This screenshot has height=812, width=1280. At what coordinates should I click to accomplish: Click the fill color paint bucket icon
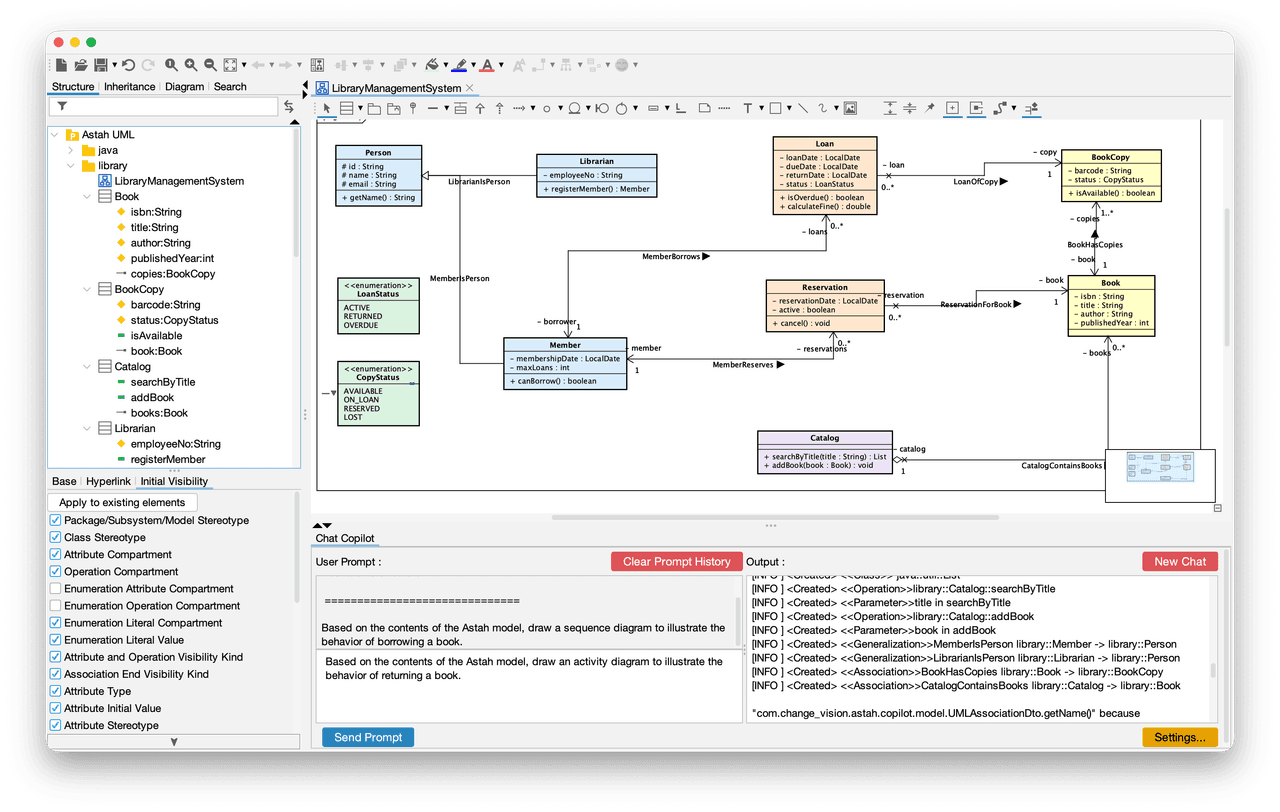pos(432,65)
